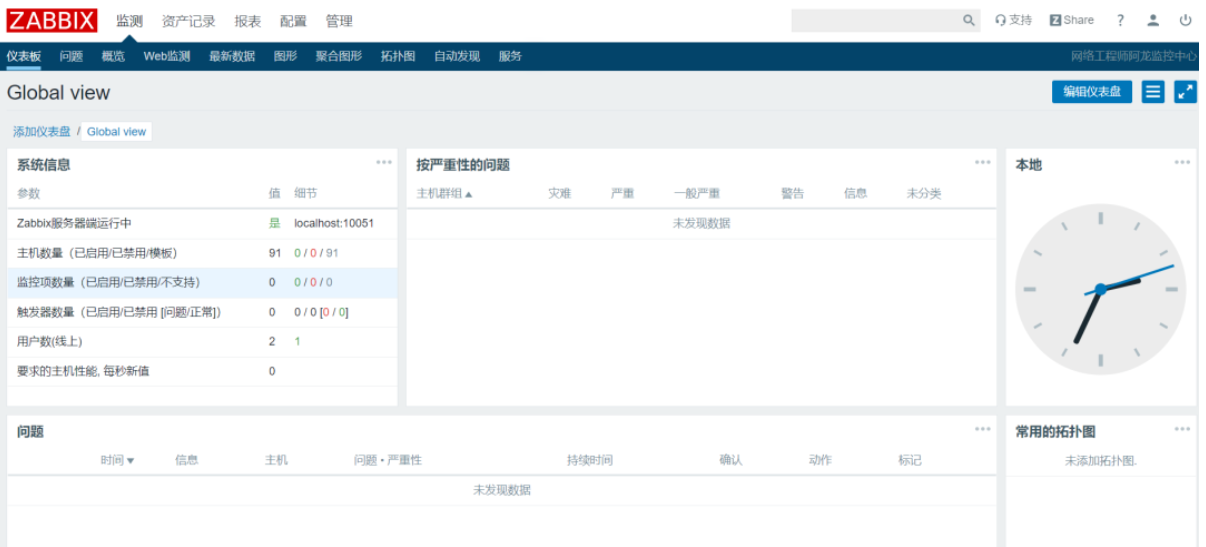This screenshot has width=1206, height=547.
Task: Select the 图形 submenu tab
Action: point(286,56)
